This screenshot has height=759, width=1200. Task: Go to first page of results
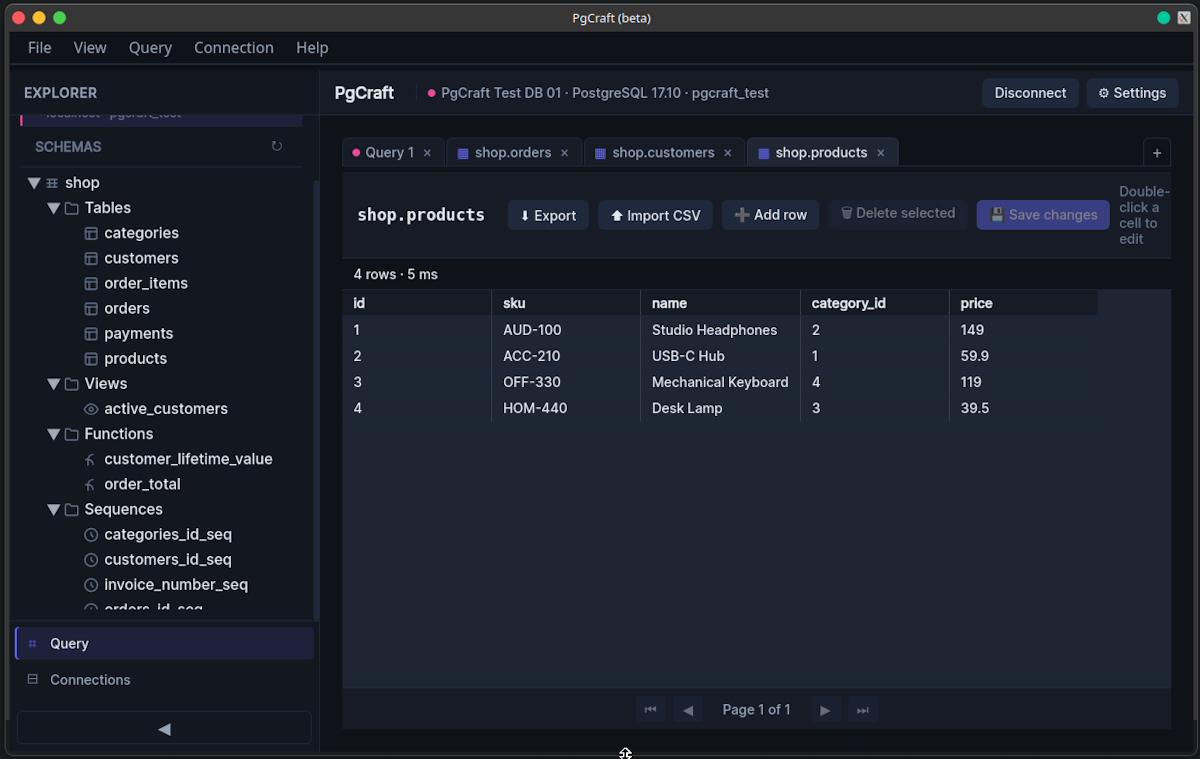coord(650,710)
